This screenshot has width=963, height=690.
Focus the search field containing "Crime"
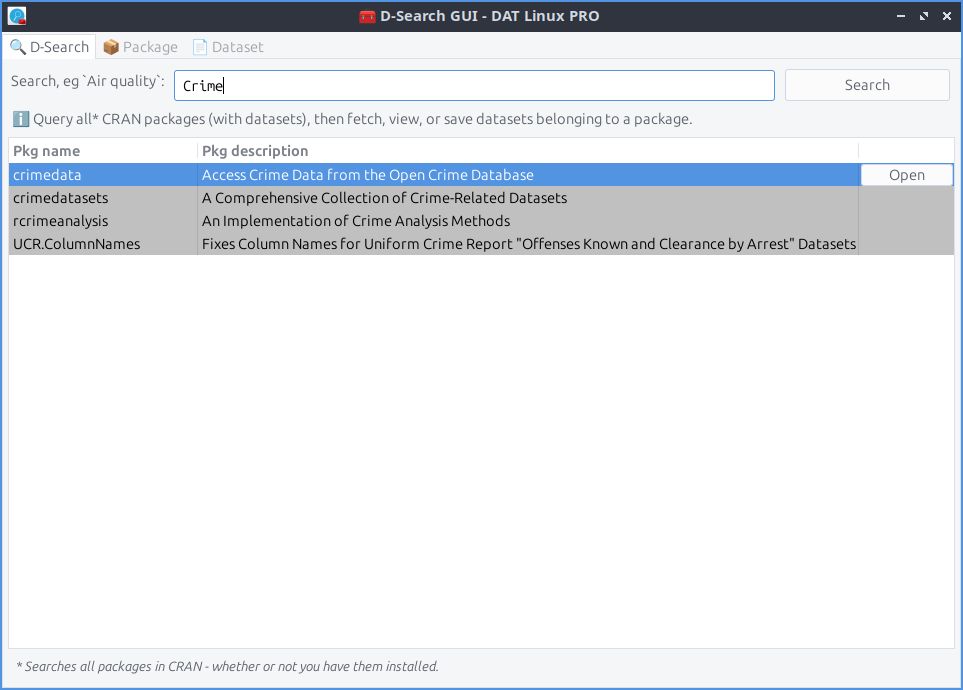(474, 86)
